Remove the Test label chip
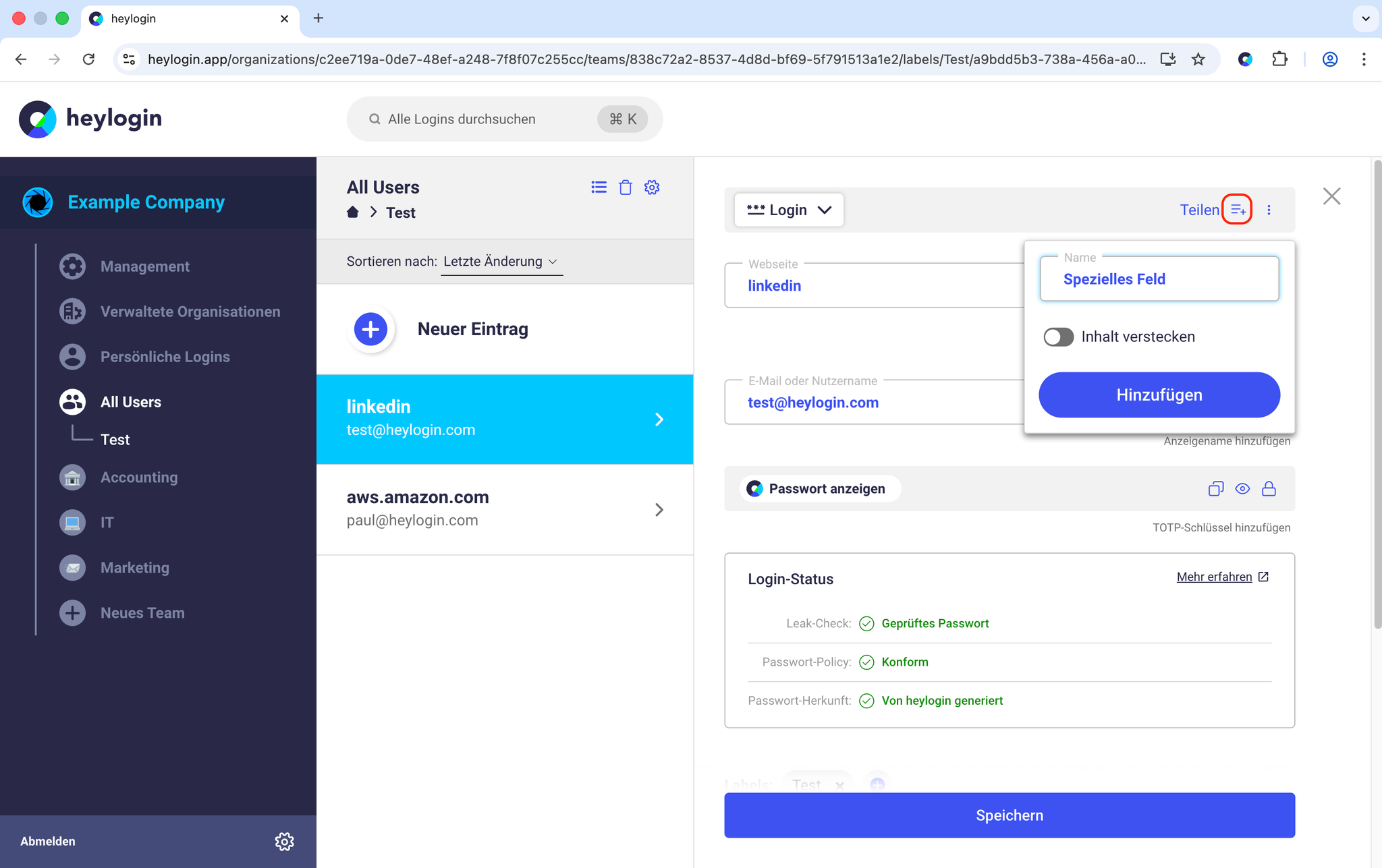 [x=839, y=785]
